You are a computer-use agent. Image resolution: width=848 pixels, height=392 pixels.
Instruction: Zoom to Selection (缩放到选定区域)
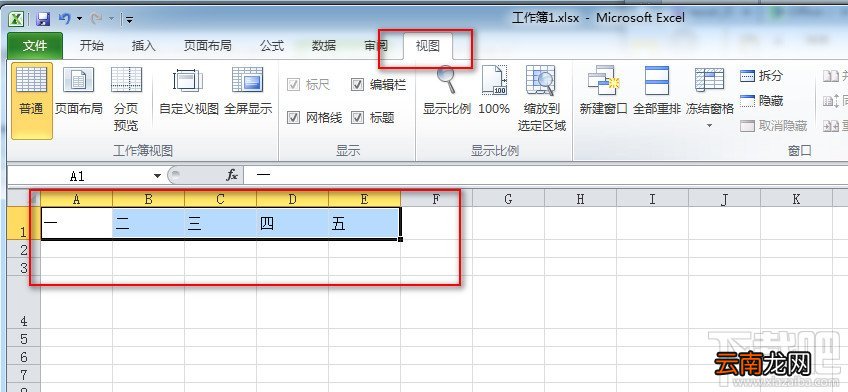pyautogui.click(x=541, y=99)
